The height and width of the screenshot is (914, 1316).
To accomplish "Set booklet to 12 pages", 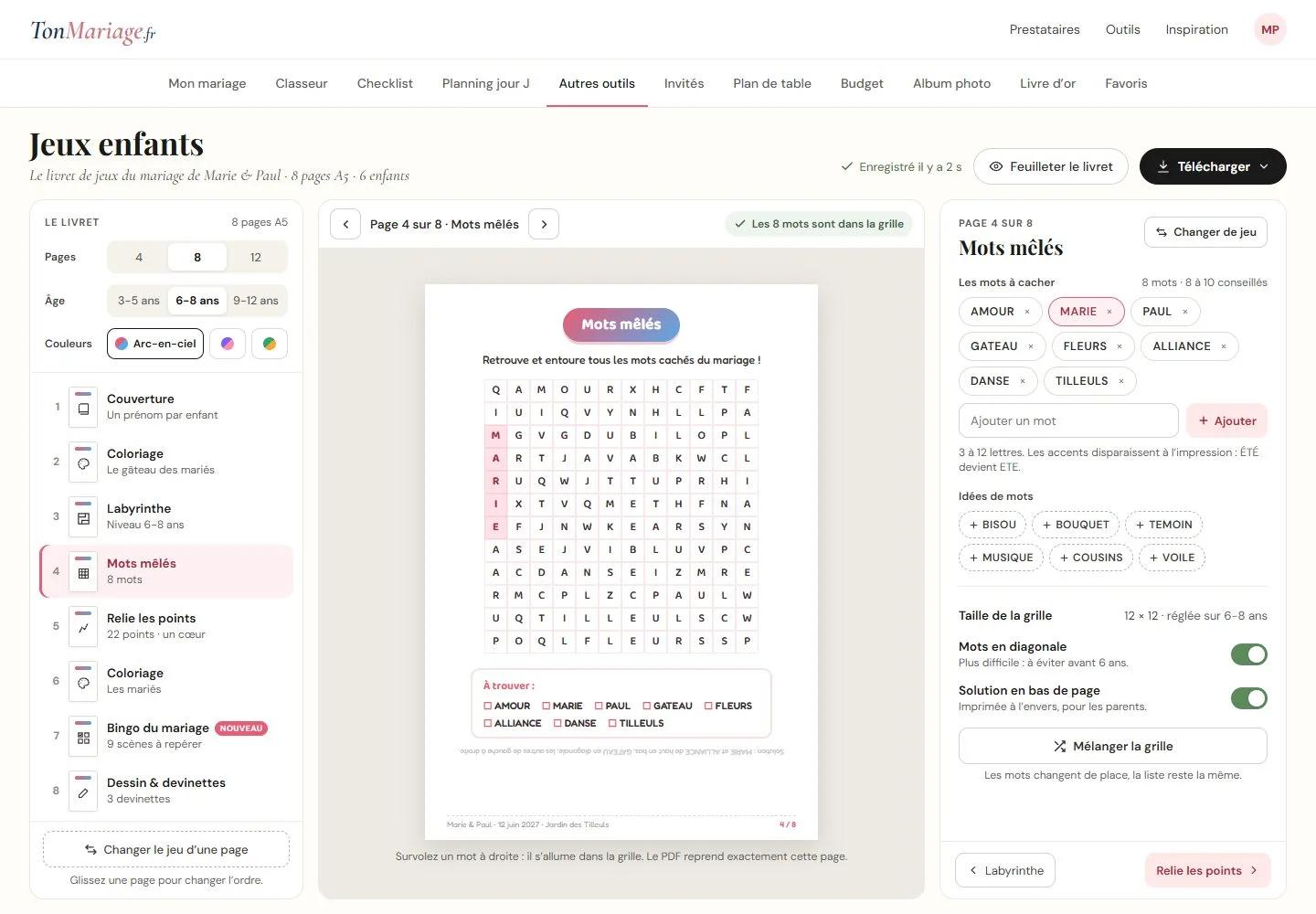I will coord(256,257).
